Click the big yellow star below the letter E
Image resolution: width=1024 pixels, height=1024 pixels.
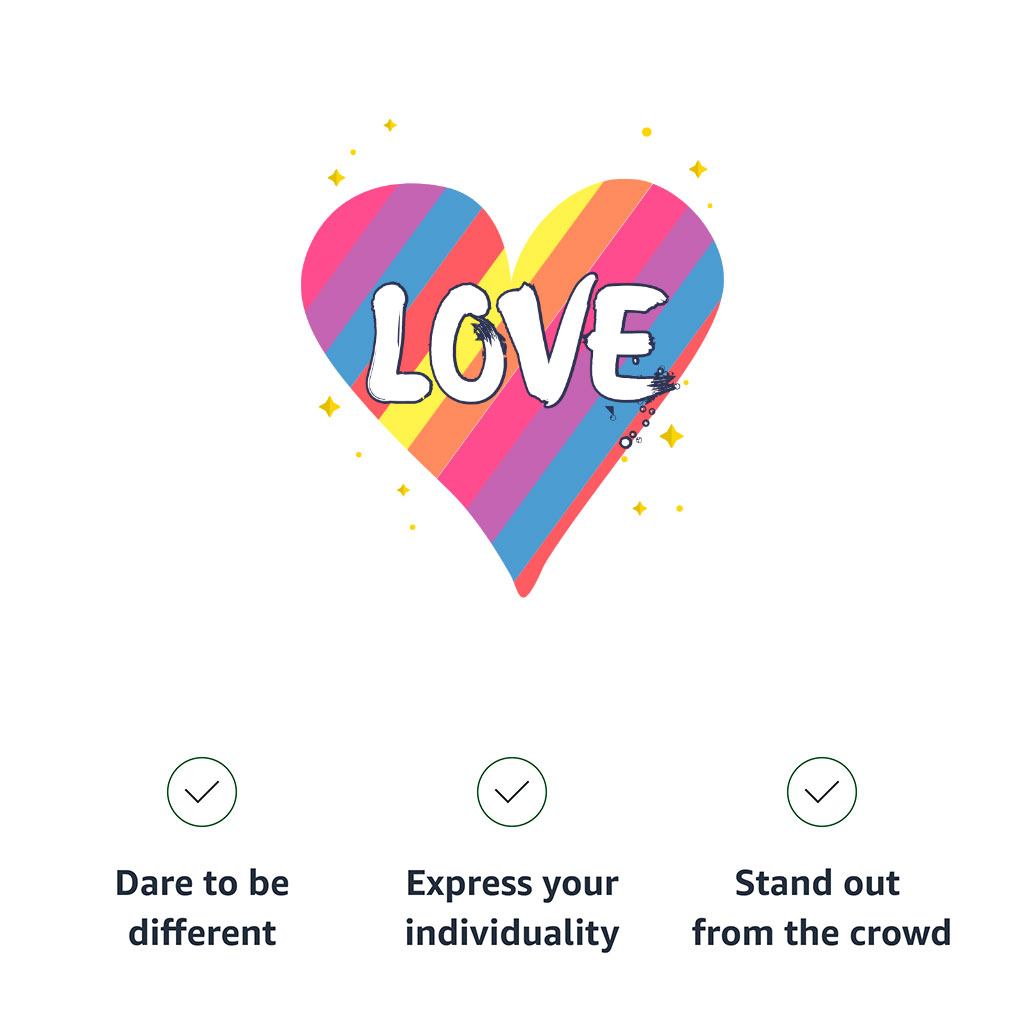[671, 436]
